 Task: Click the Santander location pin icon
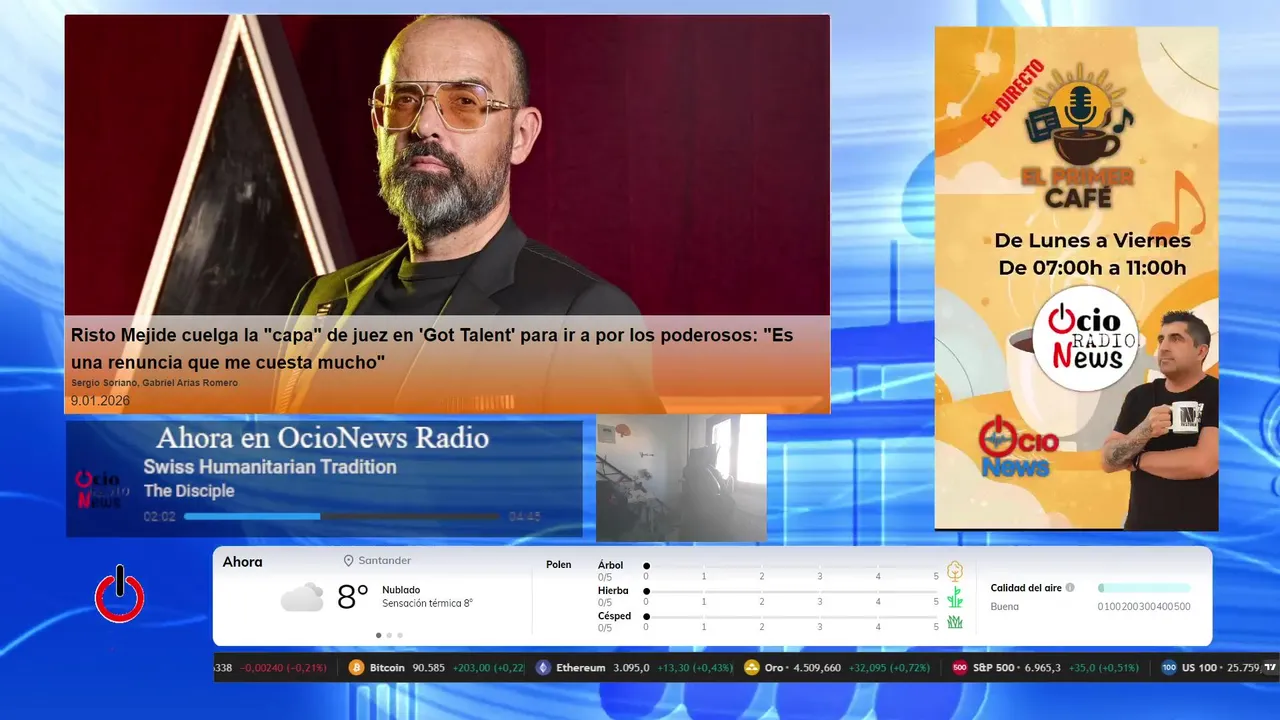349,561
